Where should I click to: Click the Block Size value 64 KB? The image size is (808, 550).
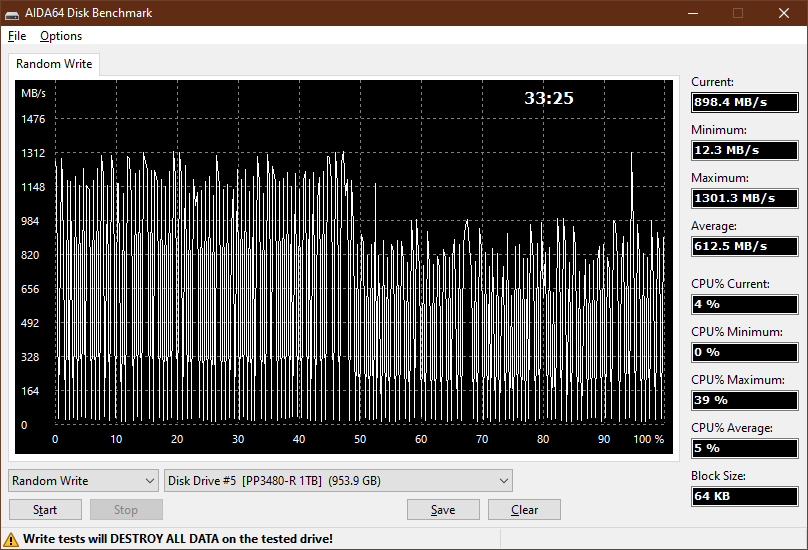point(745,496)
